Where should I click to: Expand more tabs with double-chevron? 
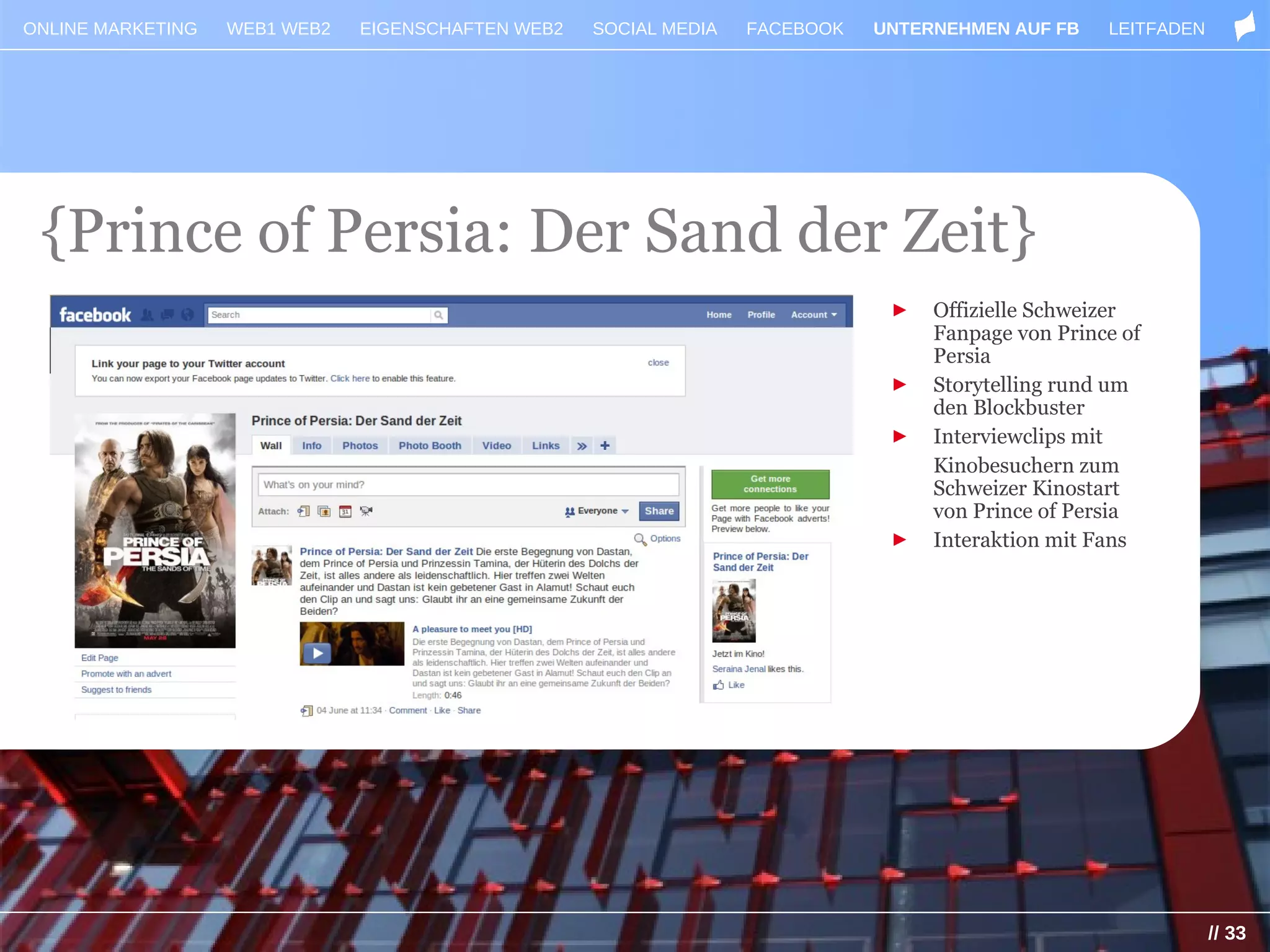pyautogui.click(x=582, y=446)
